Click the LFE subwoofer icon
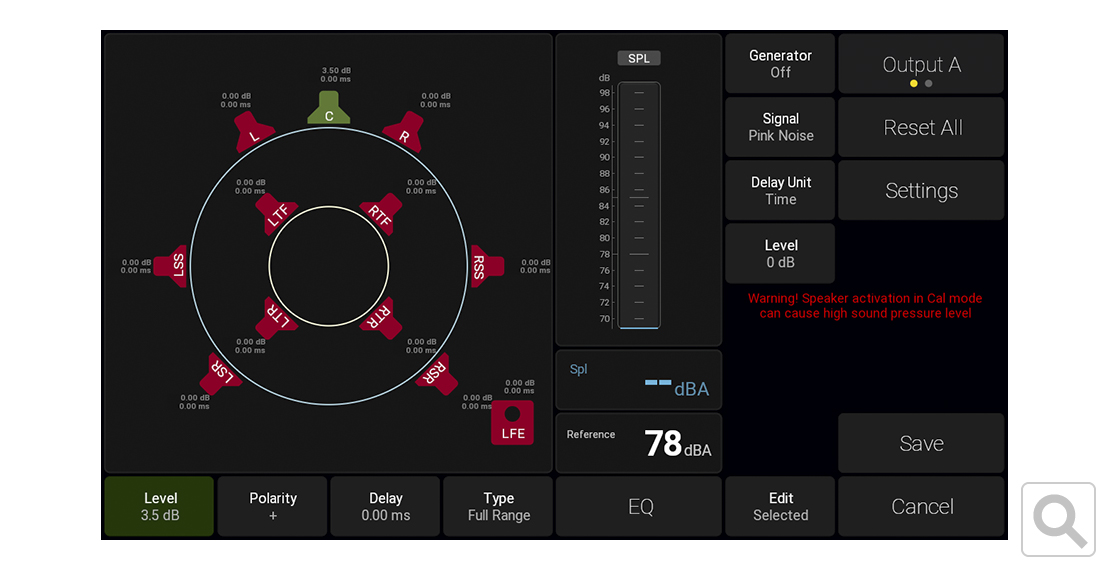 click(x=512, y=422)
